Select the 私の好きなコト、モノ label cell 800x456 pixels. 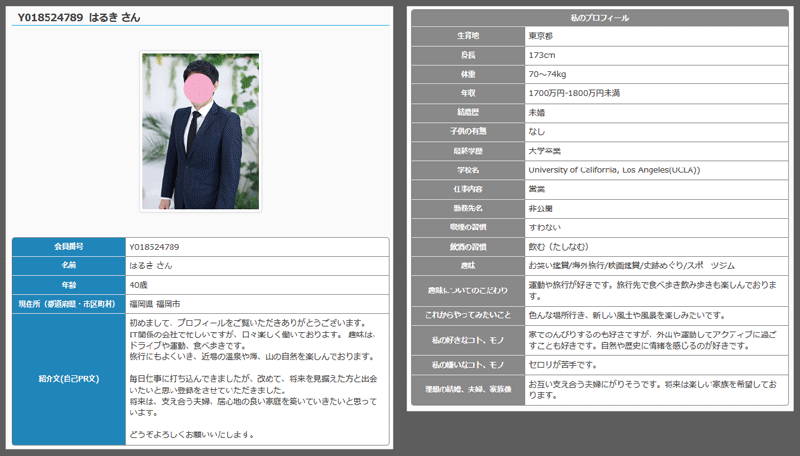click(468, 340)
